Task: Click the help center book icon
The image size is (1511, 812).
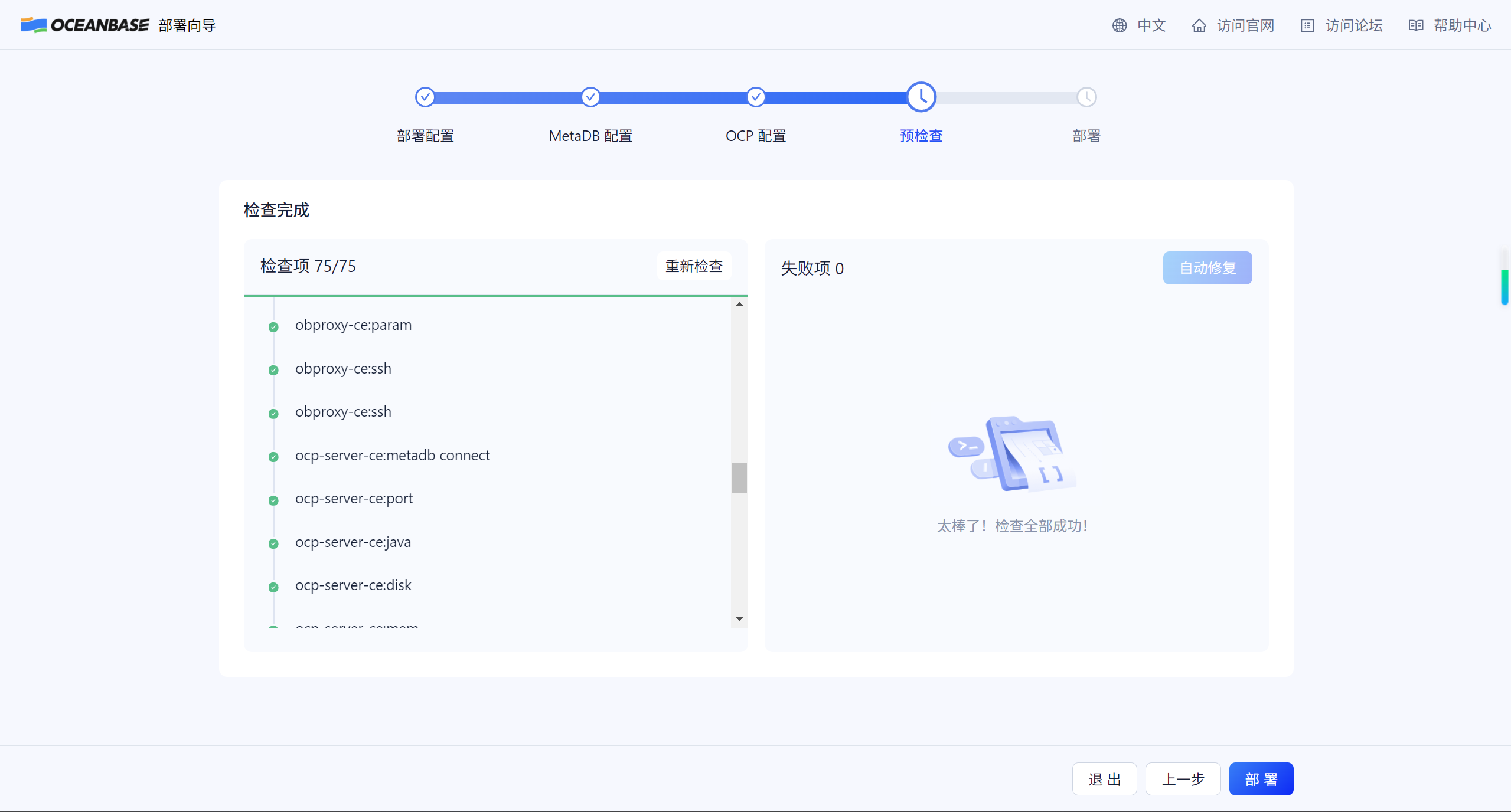Action: [1415, 25]
